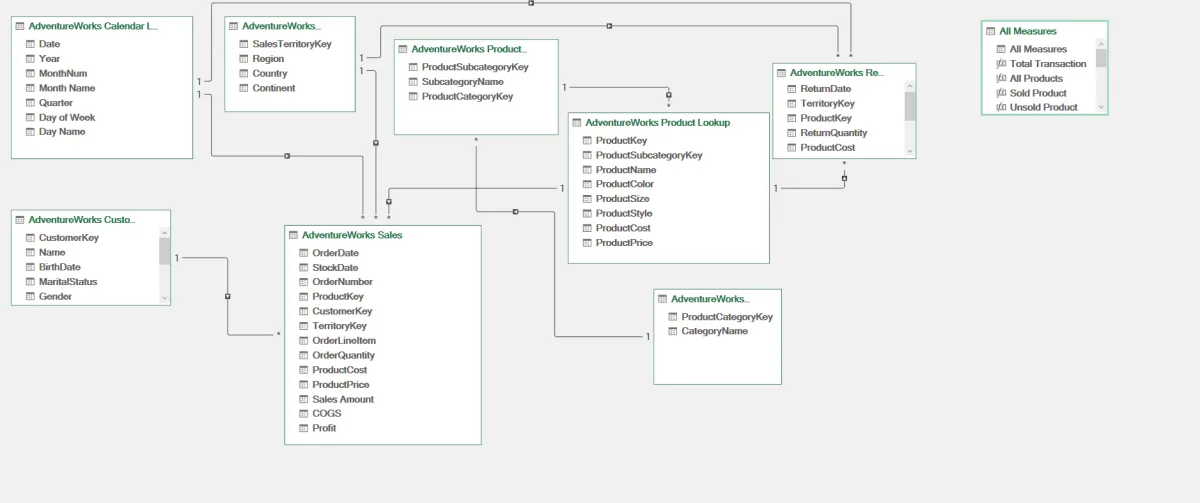Select the AdventureWorks Sales table header icon
1200x503 pixels.
pyautogui.click(x=294, y=235)
